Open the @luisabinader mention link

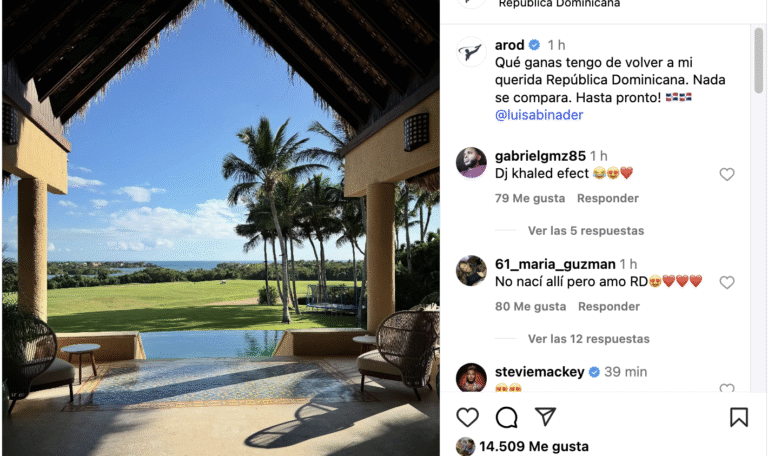539,115
